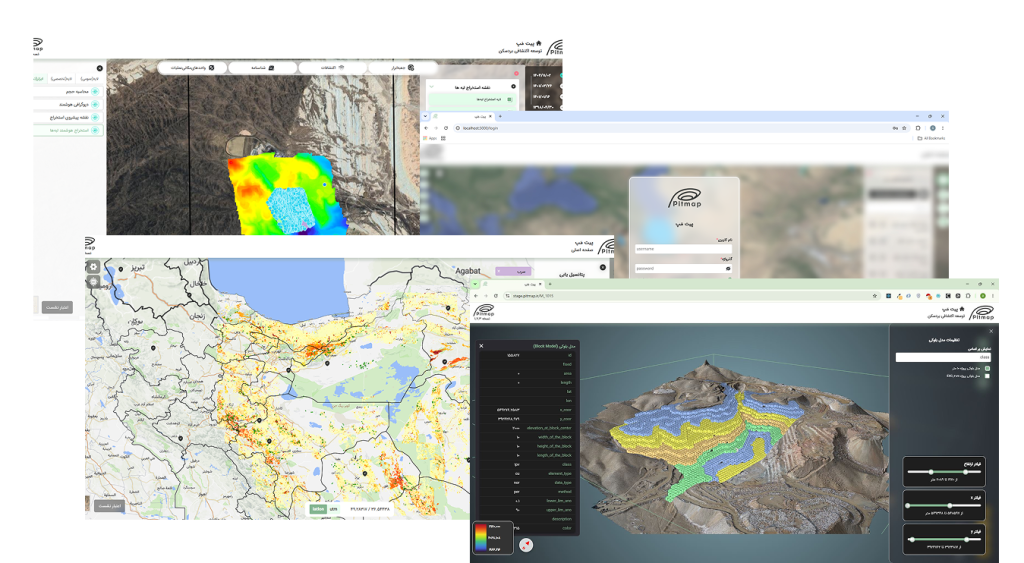The image size is (1024, 563).
Task: Open profile avatar in login browser window
Action: [933, 128]
